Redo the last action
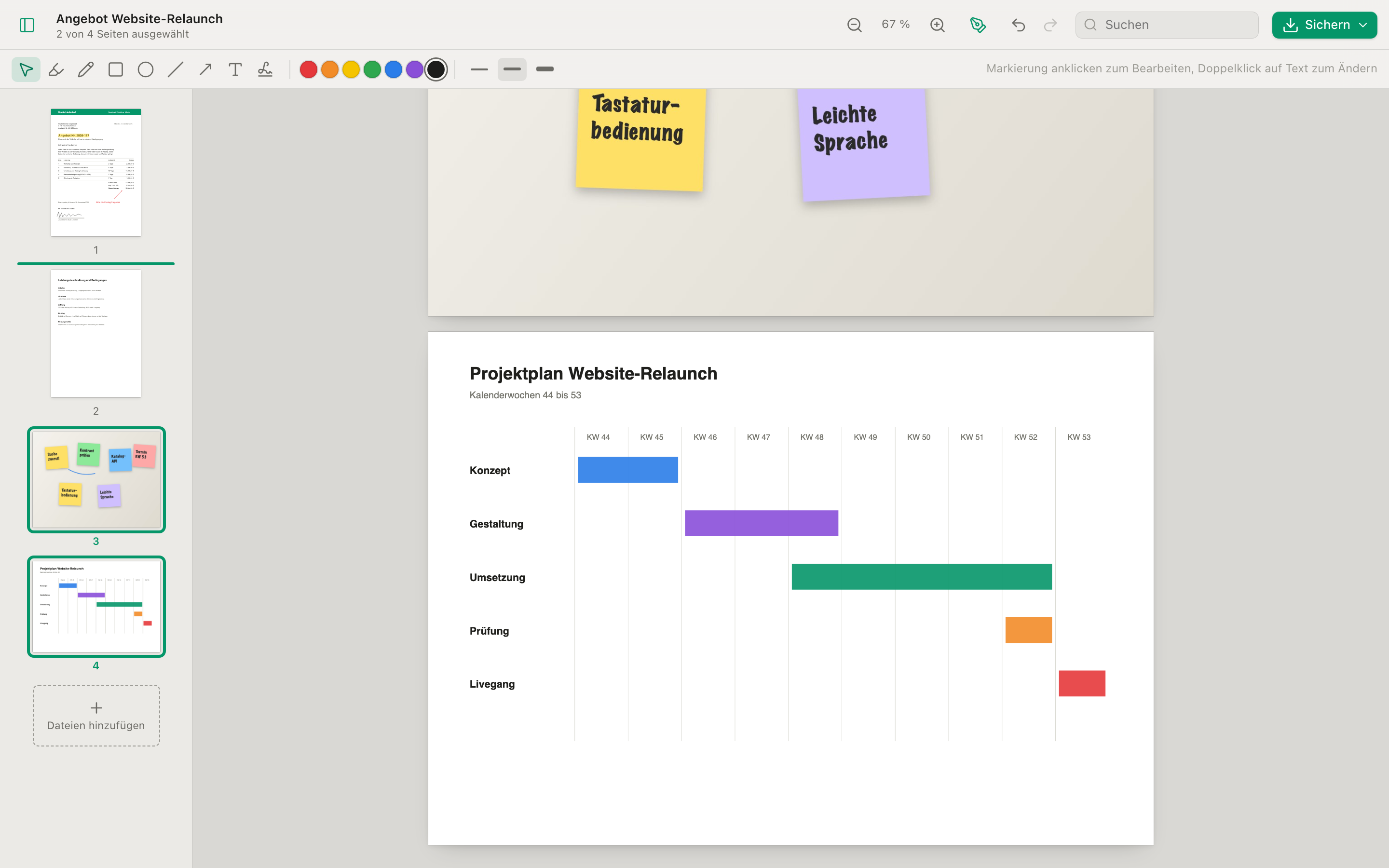 point(1050,25)
